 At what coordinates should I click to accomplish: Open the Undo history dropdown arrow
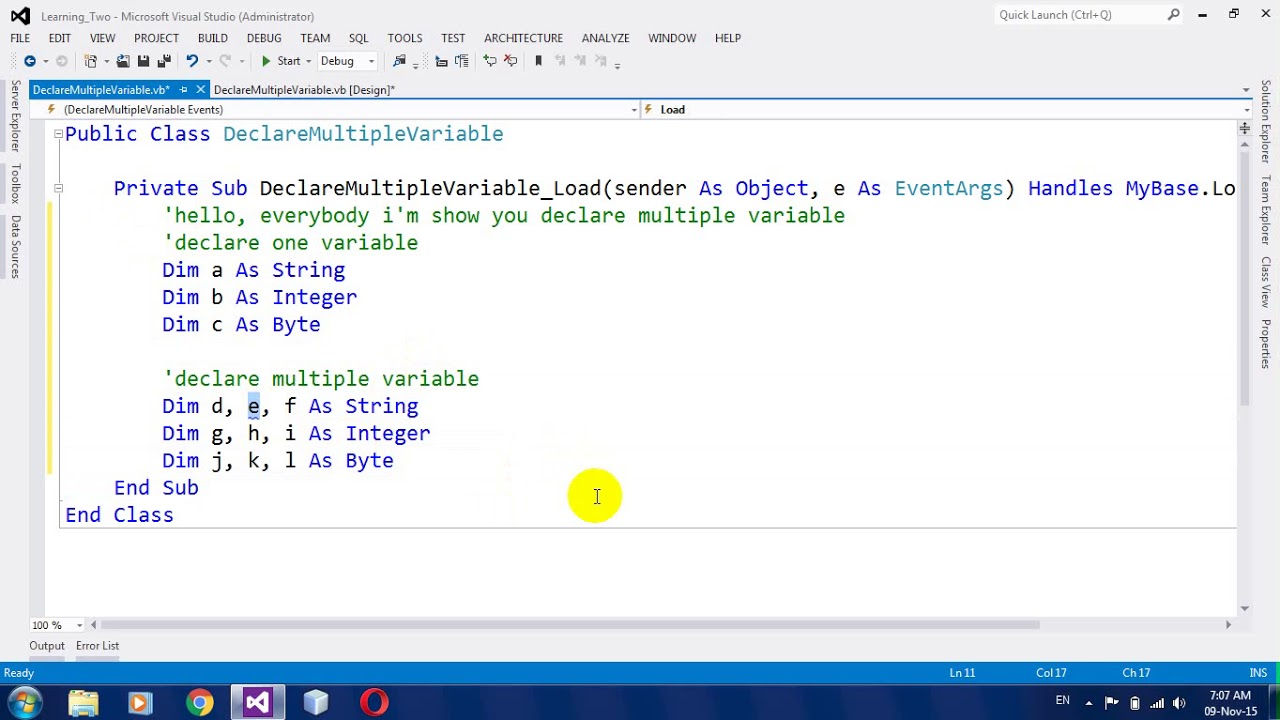[x=208, y=61]
